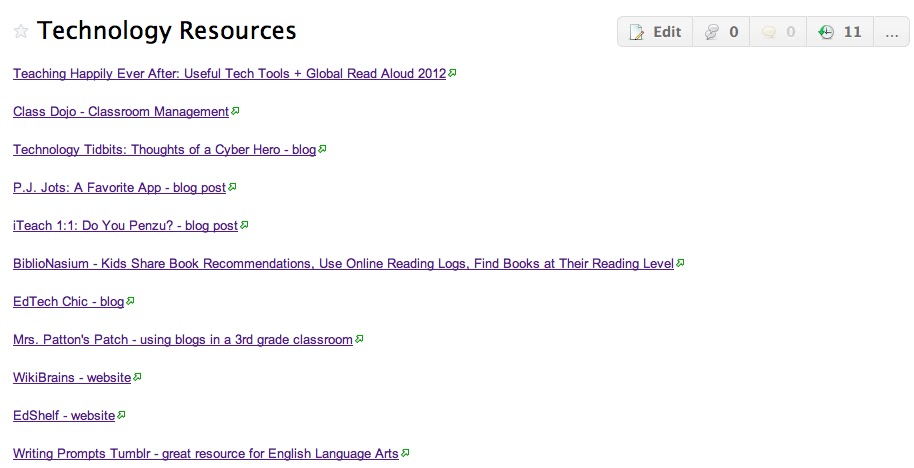Click external-link icon after Technology Tidbits
The height and width of the screenshot is (468, 914).
pyautogui.click(x=322, y=149)
